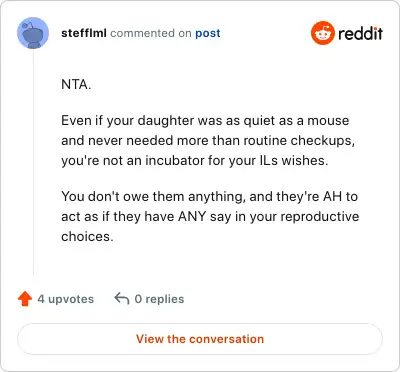This screenshot has width=400, height=372.
Task: Follow the blue "post" link
Action: coord(208,33)
